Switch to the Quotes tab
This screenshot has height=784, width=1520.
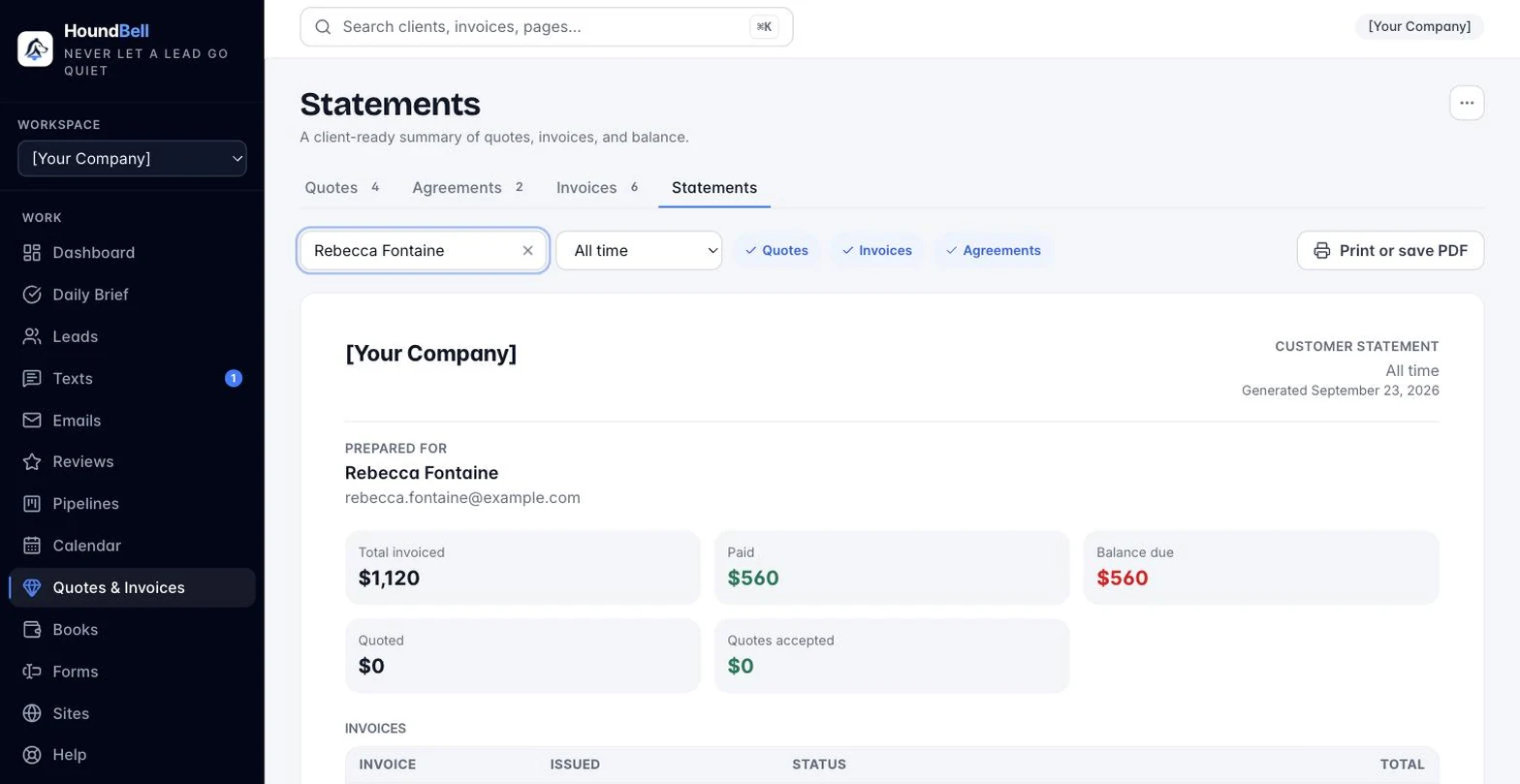[x=342, y=188]
